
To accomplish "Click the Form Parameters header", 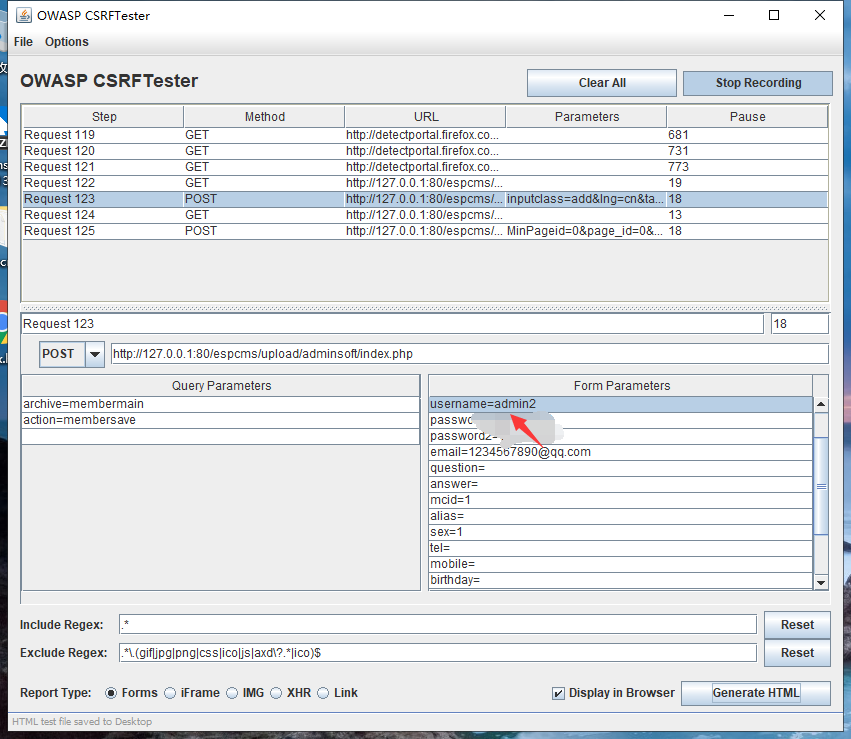I will pos(621,386).
